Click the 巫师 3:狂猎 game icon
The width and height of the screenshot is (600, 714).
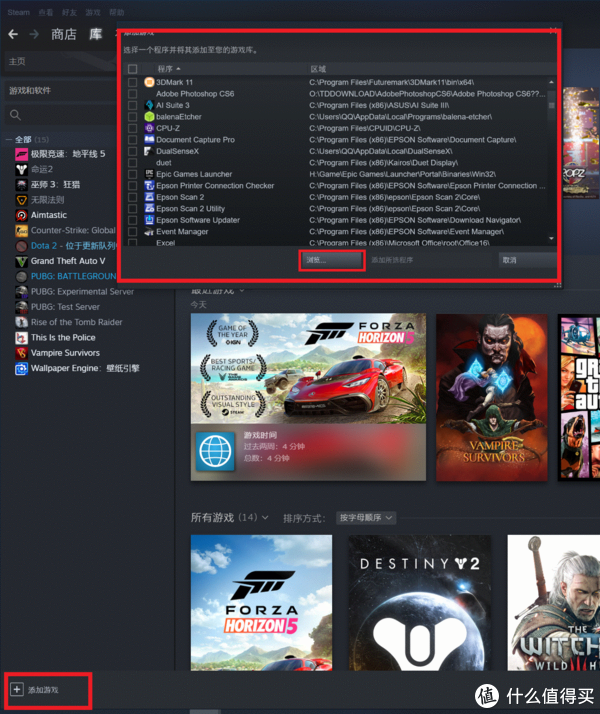(x=21, y=185)
